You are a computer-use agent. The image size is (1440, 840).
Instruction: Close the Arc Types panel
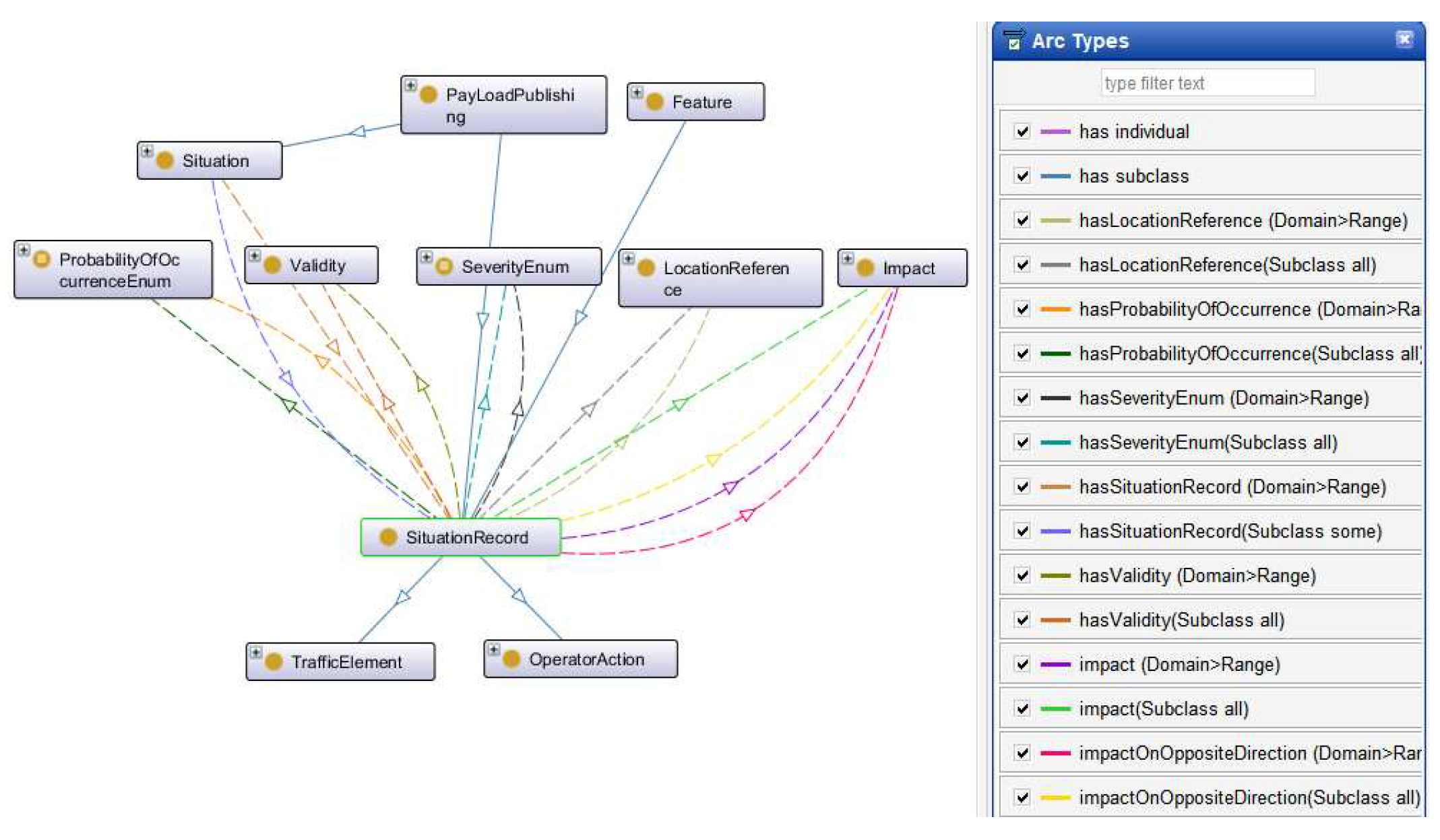[1404, 39]
